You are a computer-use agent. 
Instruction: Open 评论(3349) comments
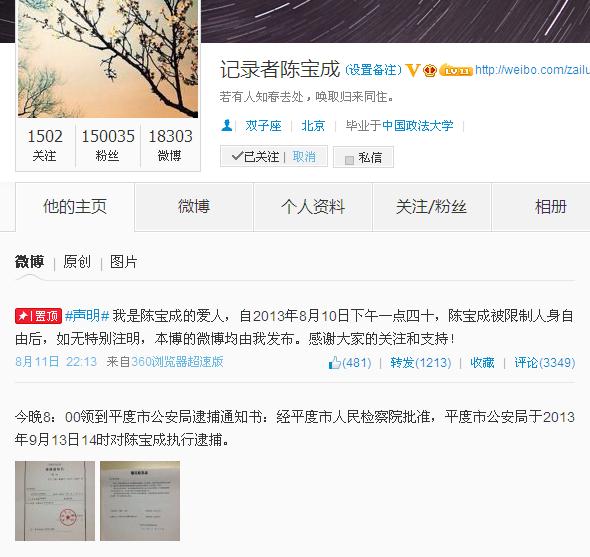(x=544, y=363)
